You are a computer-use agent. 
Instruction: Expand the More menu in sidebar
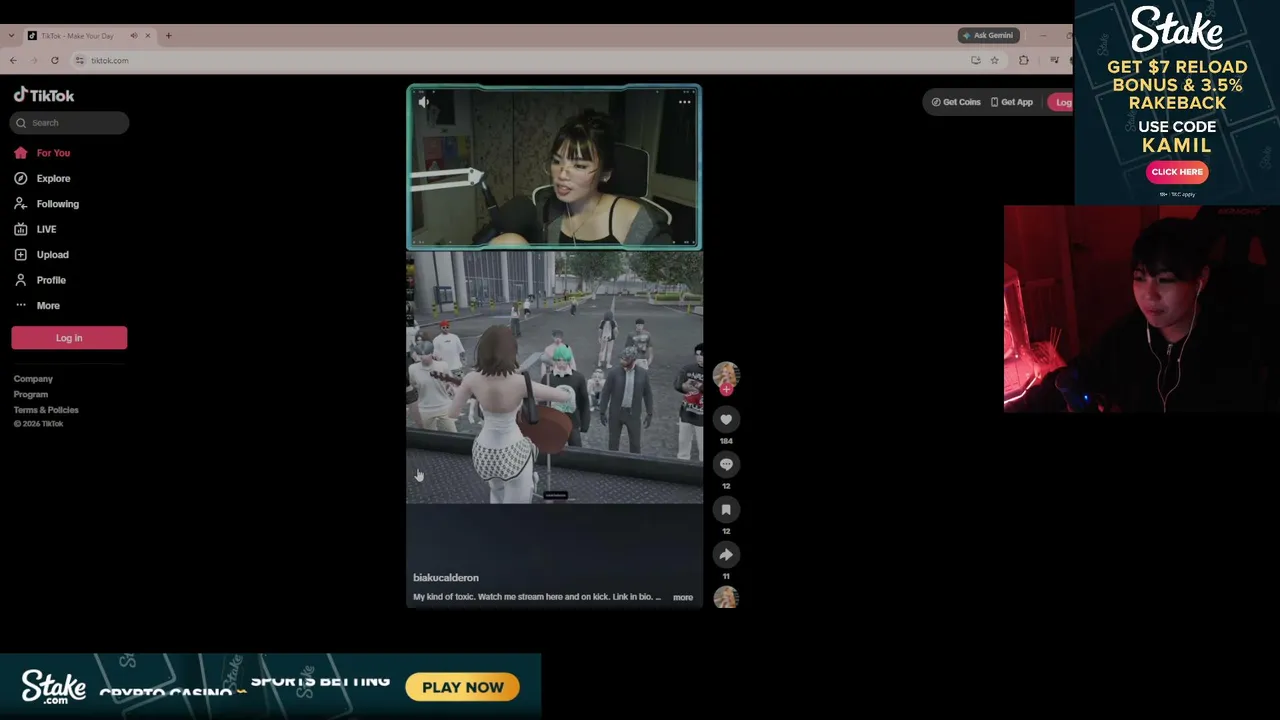click(48, 305)
